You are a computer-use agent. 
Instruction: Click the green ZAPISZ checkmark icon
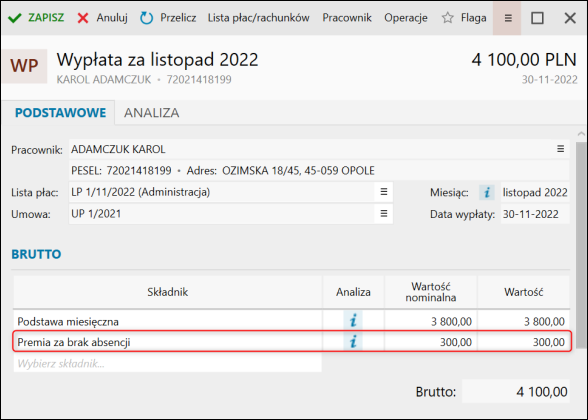coord(15,18)
